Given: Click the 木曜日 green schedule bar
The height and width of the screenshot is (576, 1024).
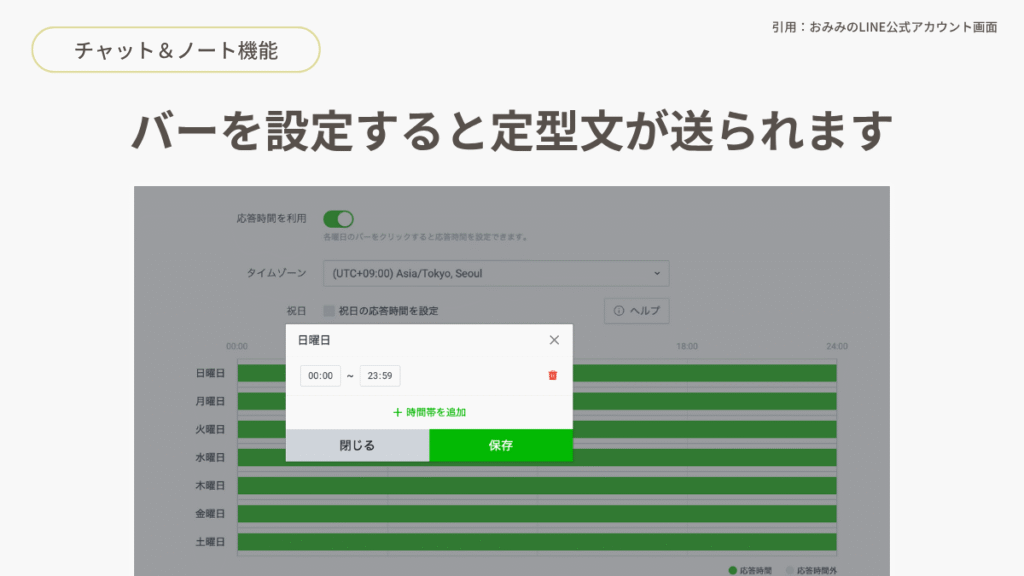Looking at the screenshot, I should coord(536,486).
